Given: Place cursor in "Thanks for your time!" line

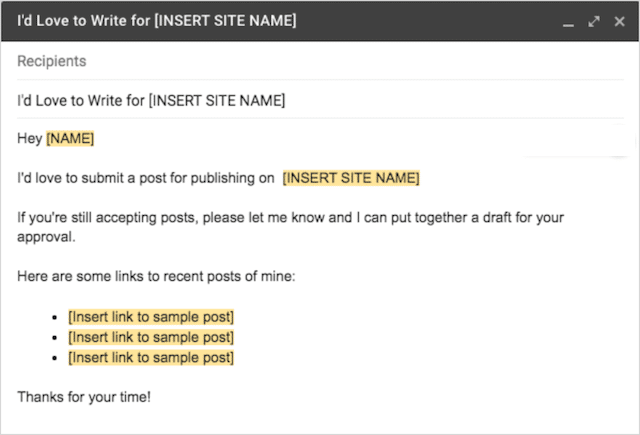Looking at the screenshot, I should click(84, 397).
